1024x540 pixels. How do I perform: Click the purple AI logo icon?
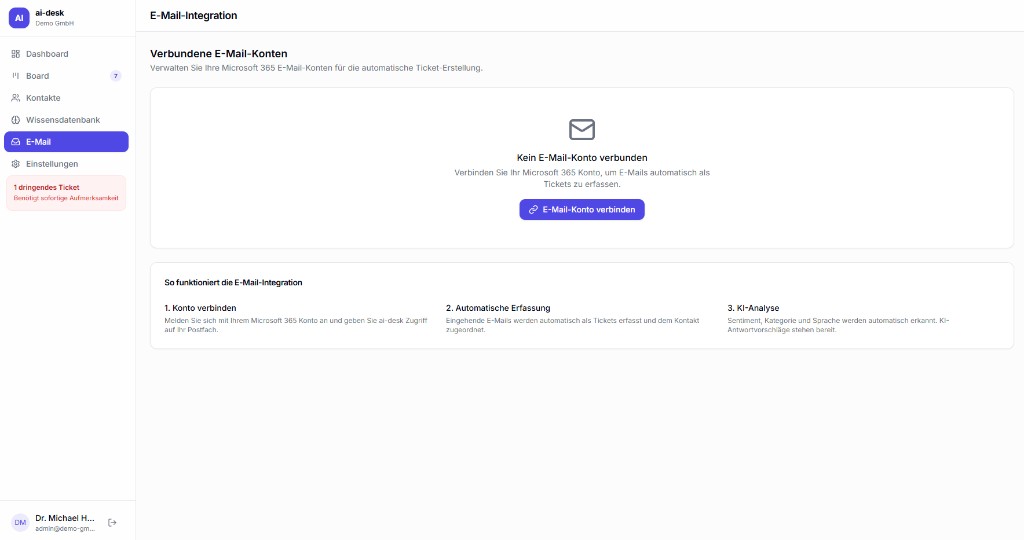(x=19, y=18)
